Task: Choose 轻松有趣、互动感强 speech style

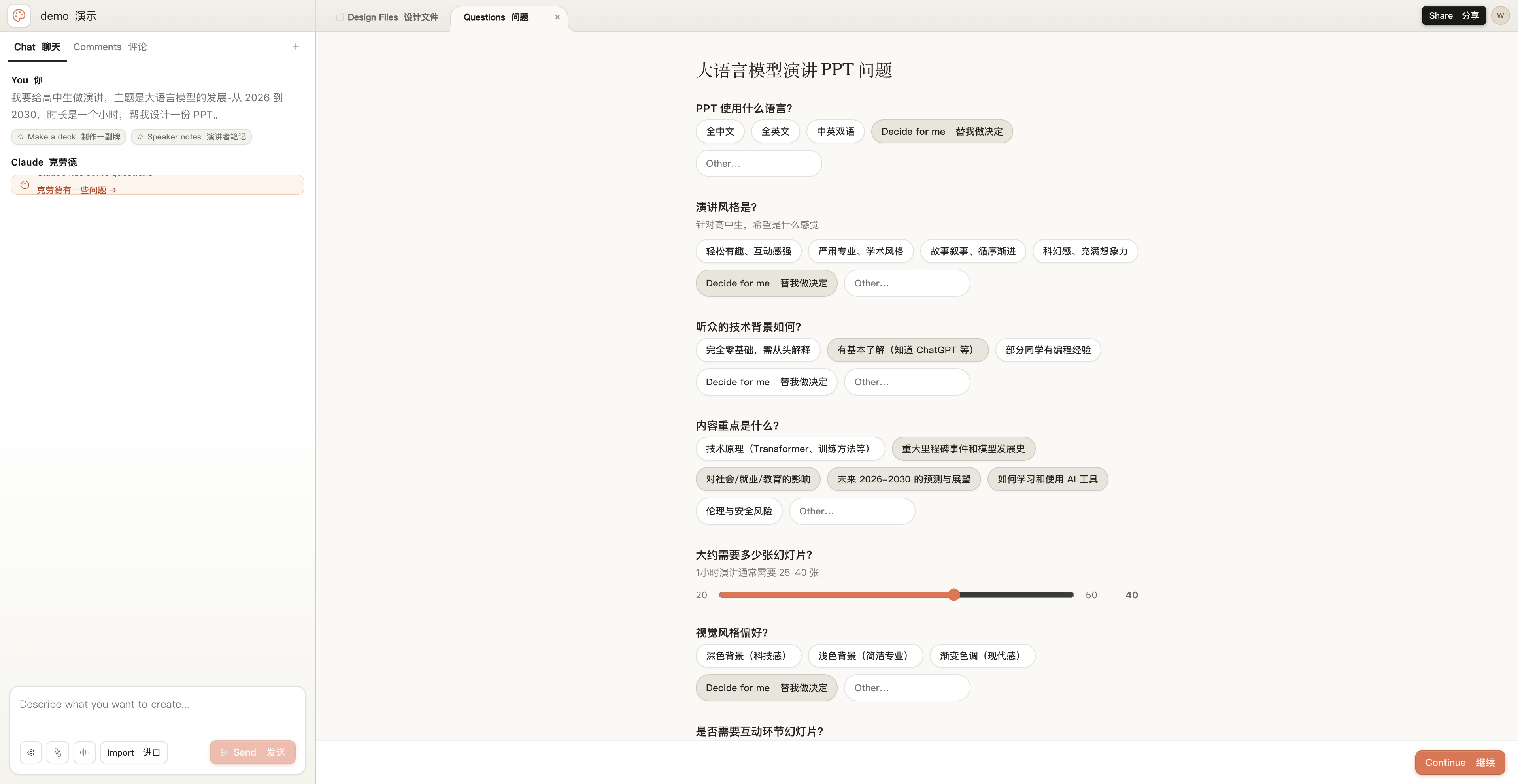Action: point(748,251)
